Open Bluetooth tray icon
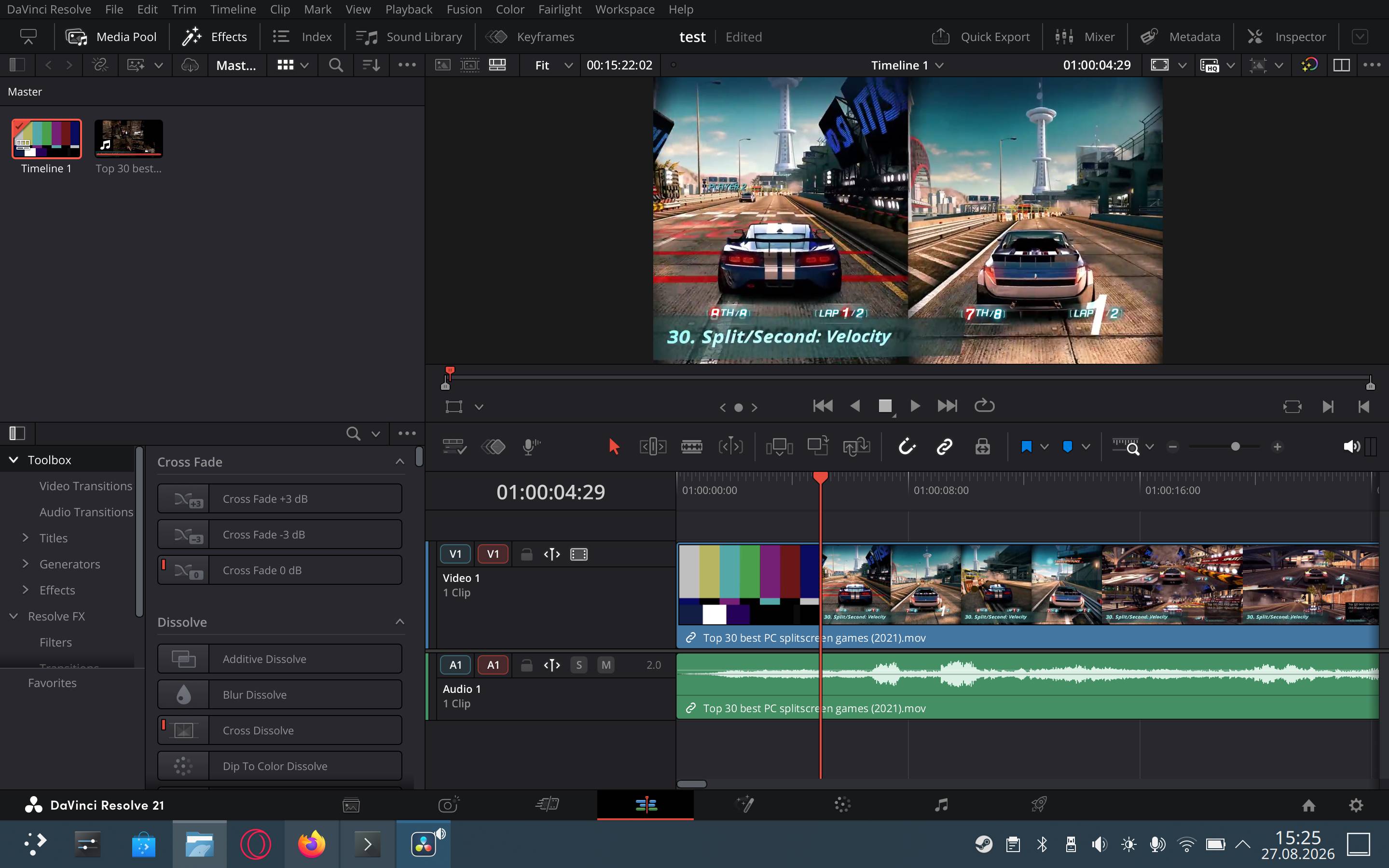Screen dimensions: 1389x868 (1042, 844)
